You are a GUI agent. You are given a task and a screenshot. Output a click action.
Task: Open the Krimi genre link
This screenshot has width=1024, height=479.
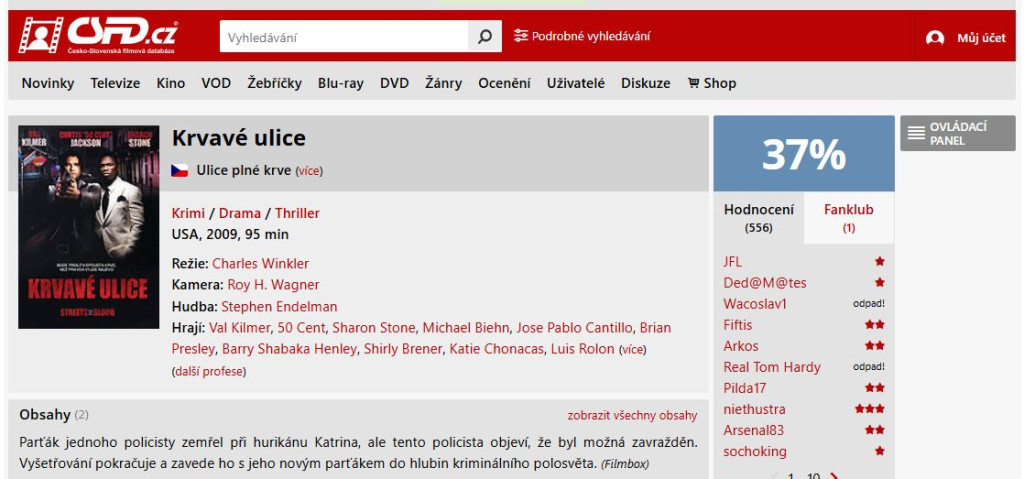click(x=188, y=213)
